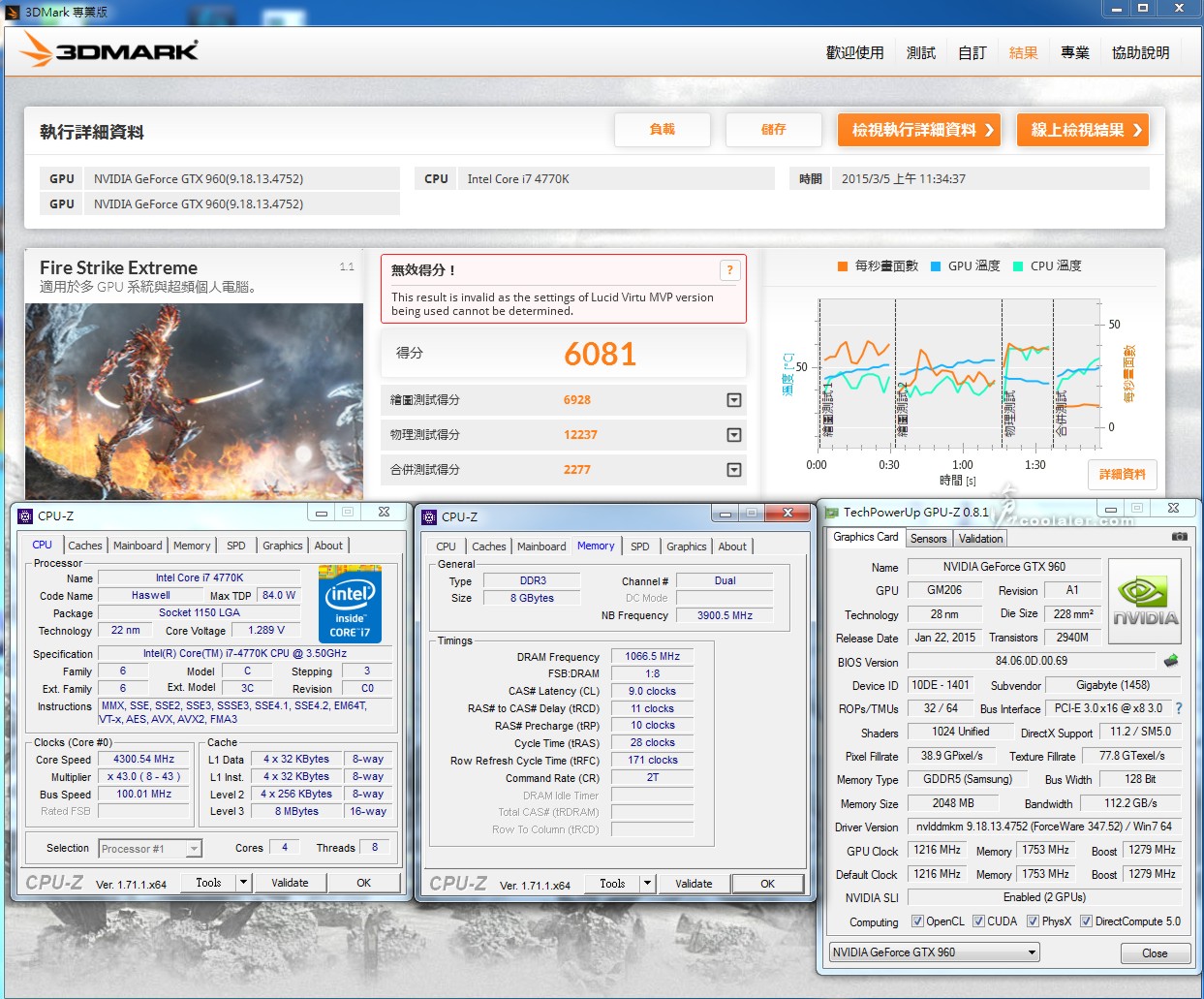Open the 結果 tab in 3DMark

[x=1023, y=52]
